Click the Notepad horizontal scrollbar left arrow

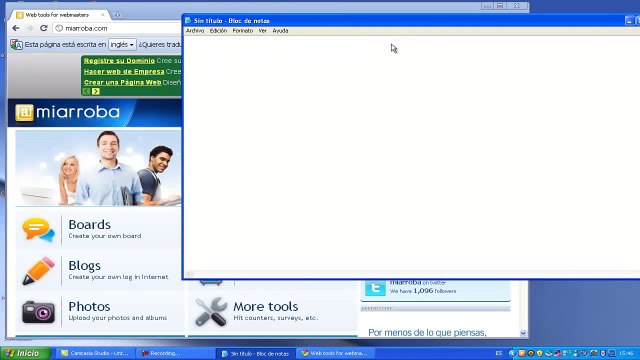tap(189, 274)
